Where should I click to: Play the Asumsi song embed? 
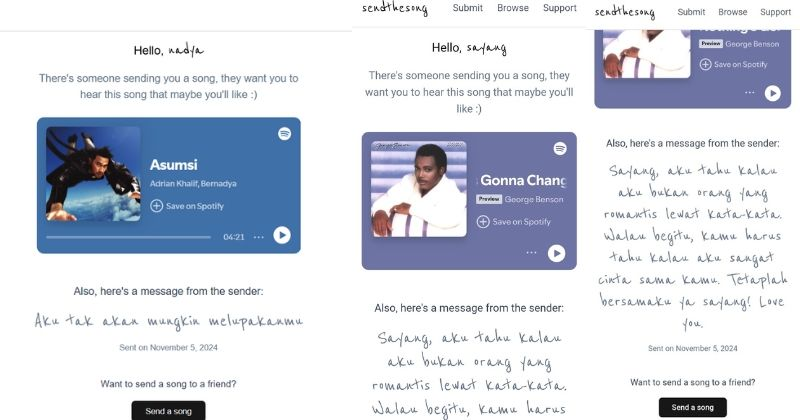[x=282, y=235]
